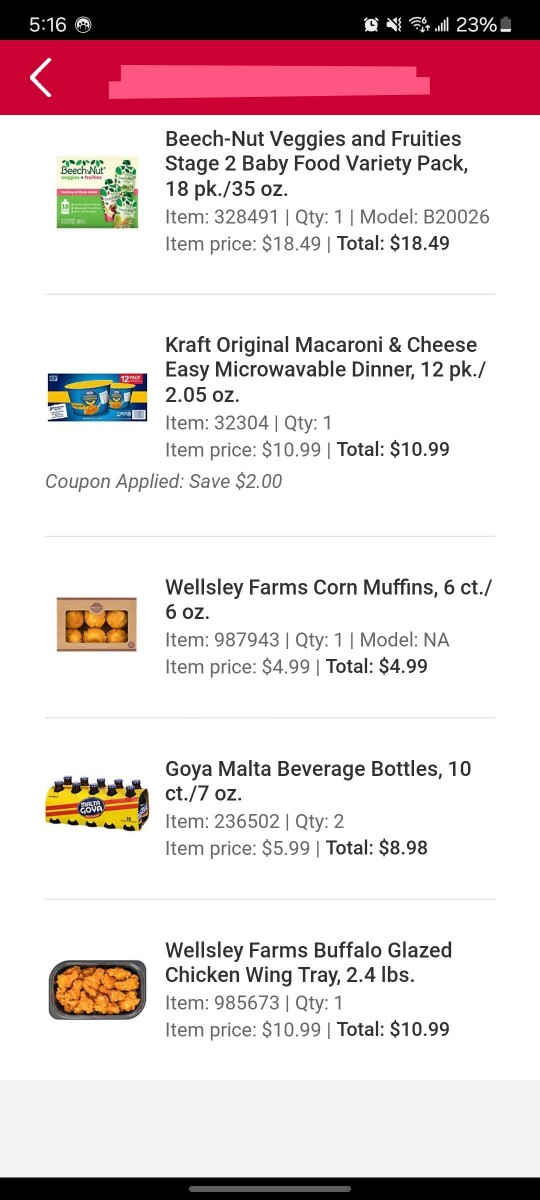
Task: Tap the back arrow in red header
Action: (x=40, y=77)
